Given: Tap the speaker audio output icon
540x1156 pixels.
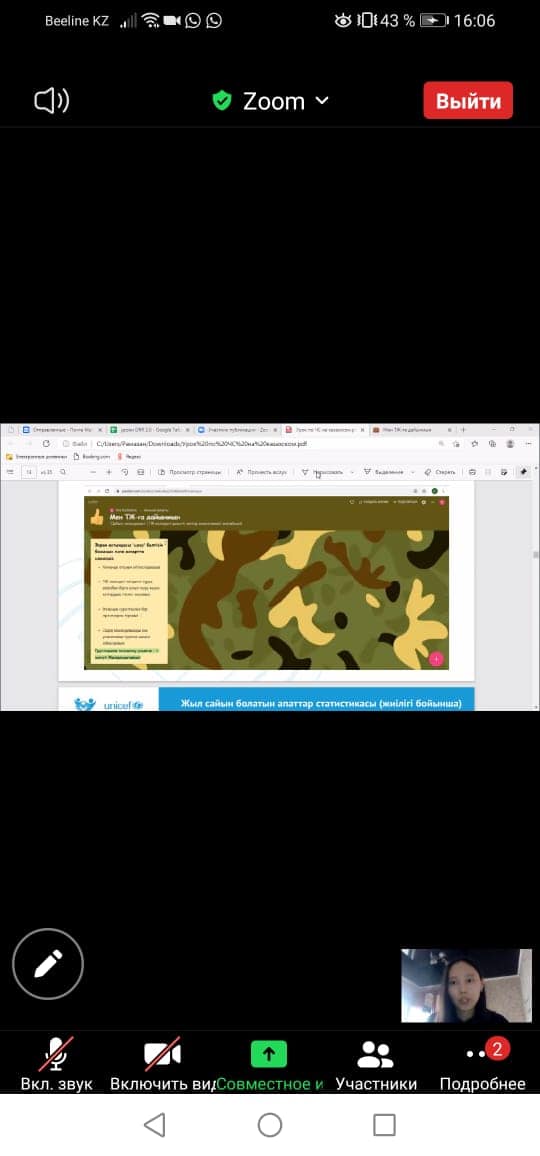Looking at the screenshot, I should [52, 101].
